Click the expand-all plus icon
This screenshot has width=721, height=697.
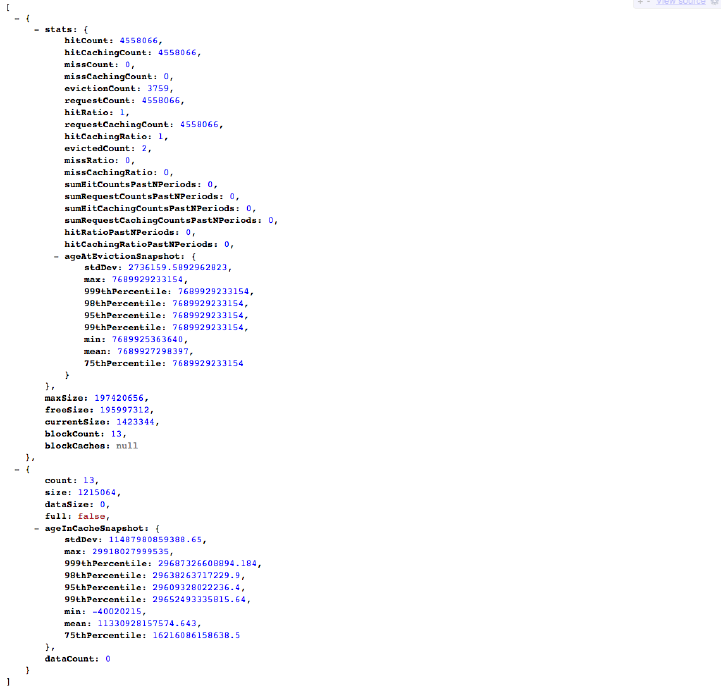pyautogui.click(x=641, y=2)
